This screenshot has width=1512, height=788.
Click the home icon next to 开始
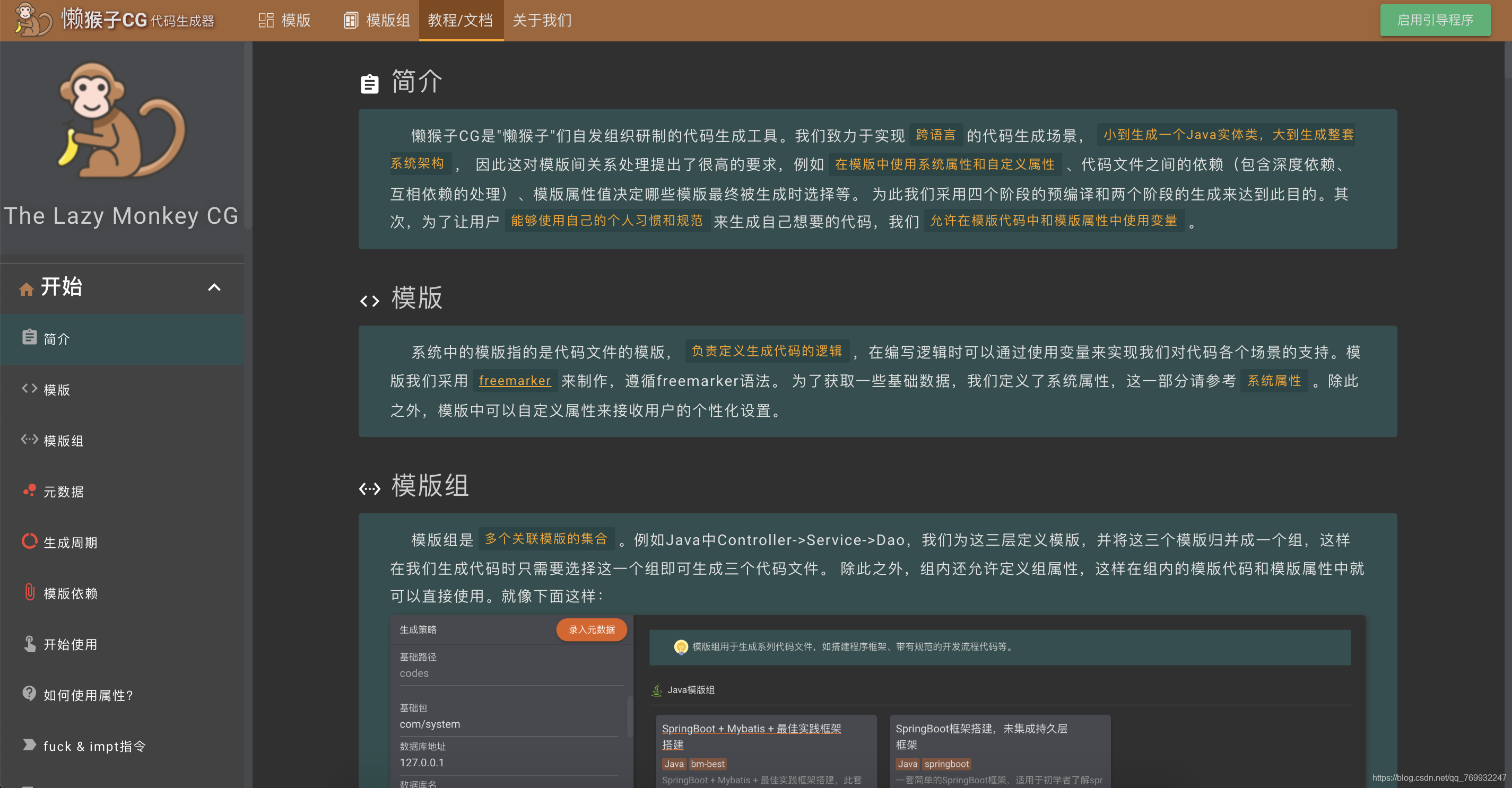click(x=26, y=287)
